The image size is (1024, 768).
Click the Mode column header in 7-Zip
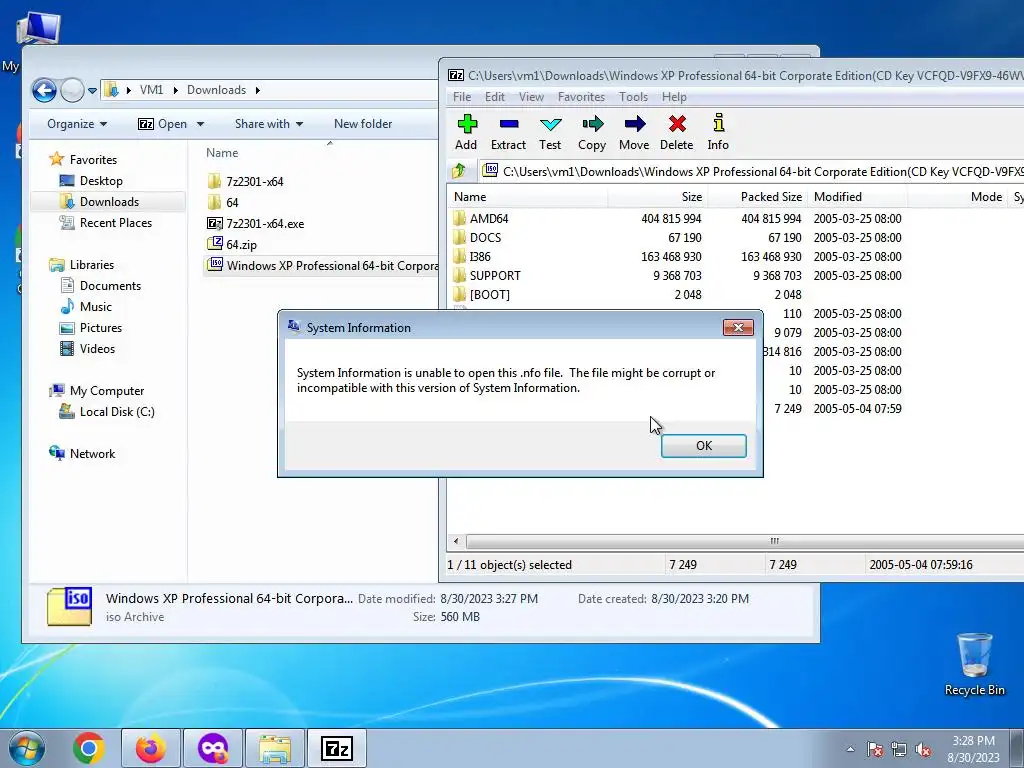[x=957, y=197]
